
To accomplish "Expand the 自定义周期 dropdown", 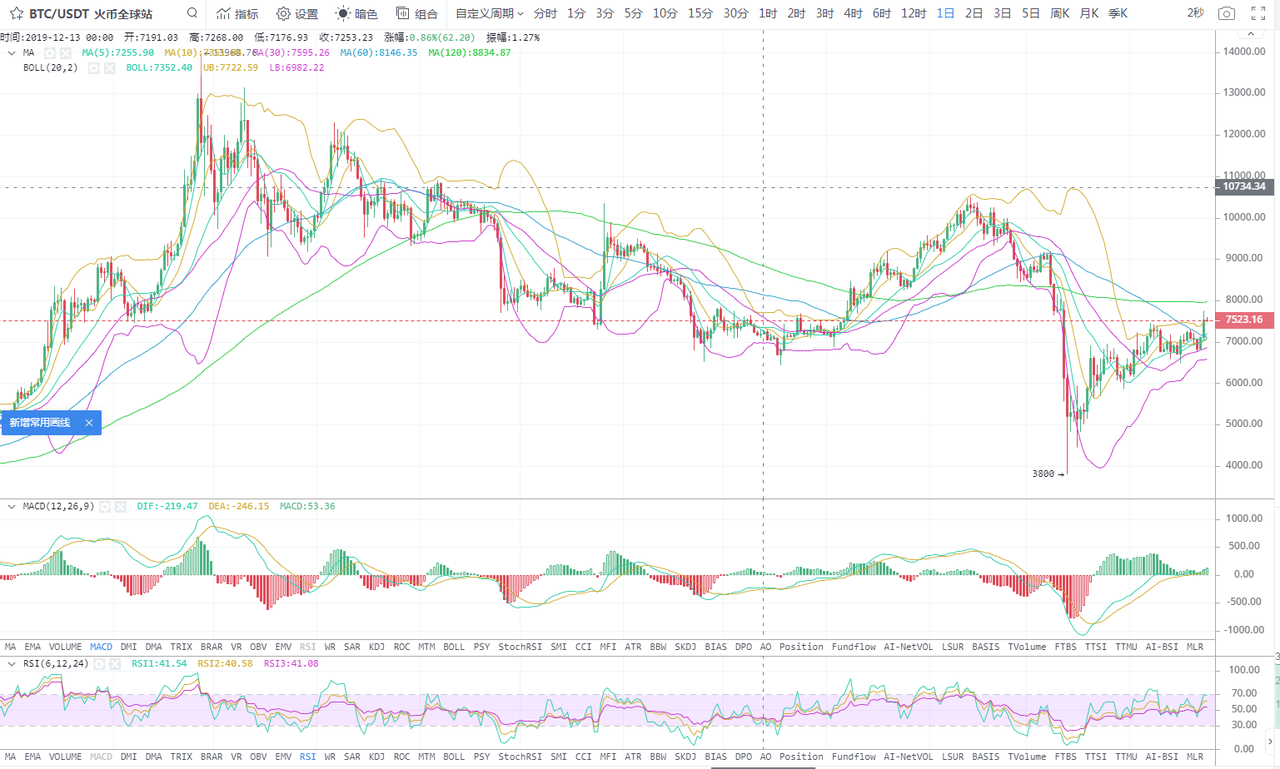I will pyautogui.click(x=490, y=14).
